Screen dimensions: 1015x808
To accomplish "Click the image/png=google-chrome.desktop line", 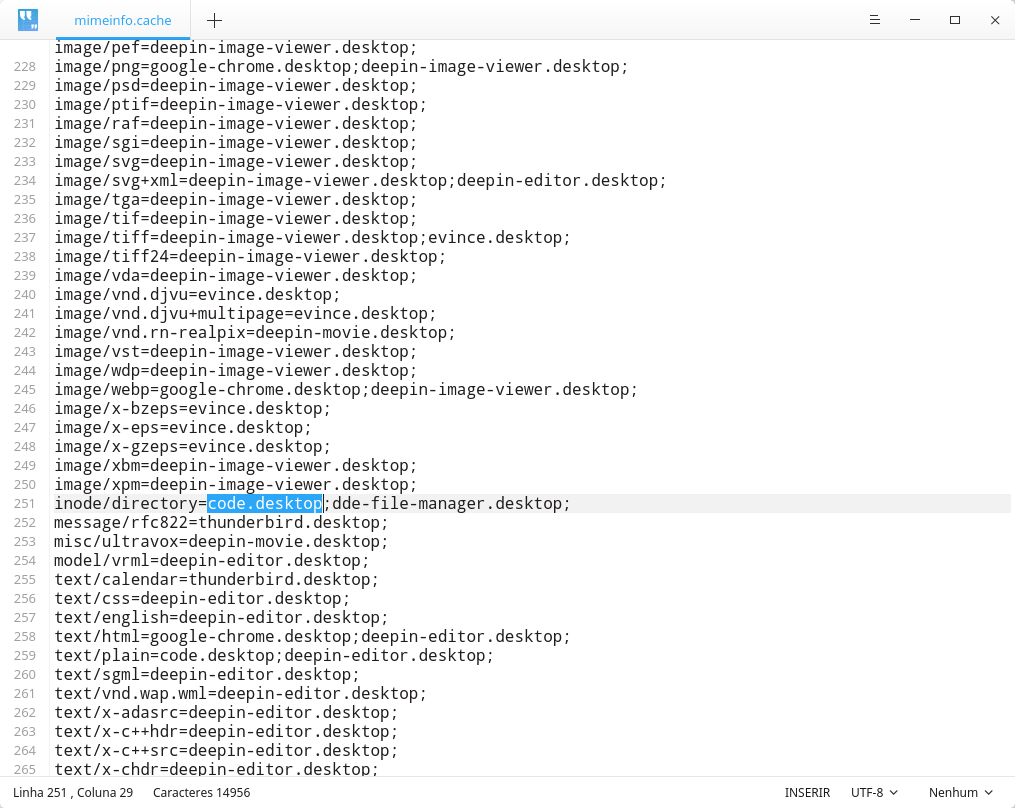I will tap(341, 67).
